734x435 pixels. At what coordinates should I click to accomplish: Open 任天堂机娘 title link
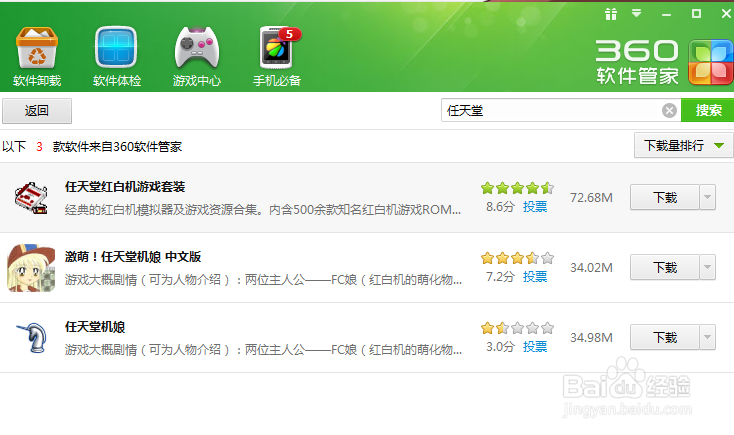[95, 327]
